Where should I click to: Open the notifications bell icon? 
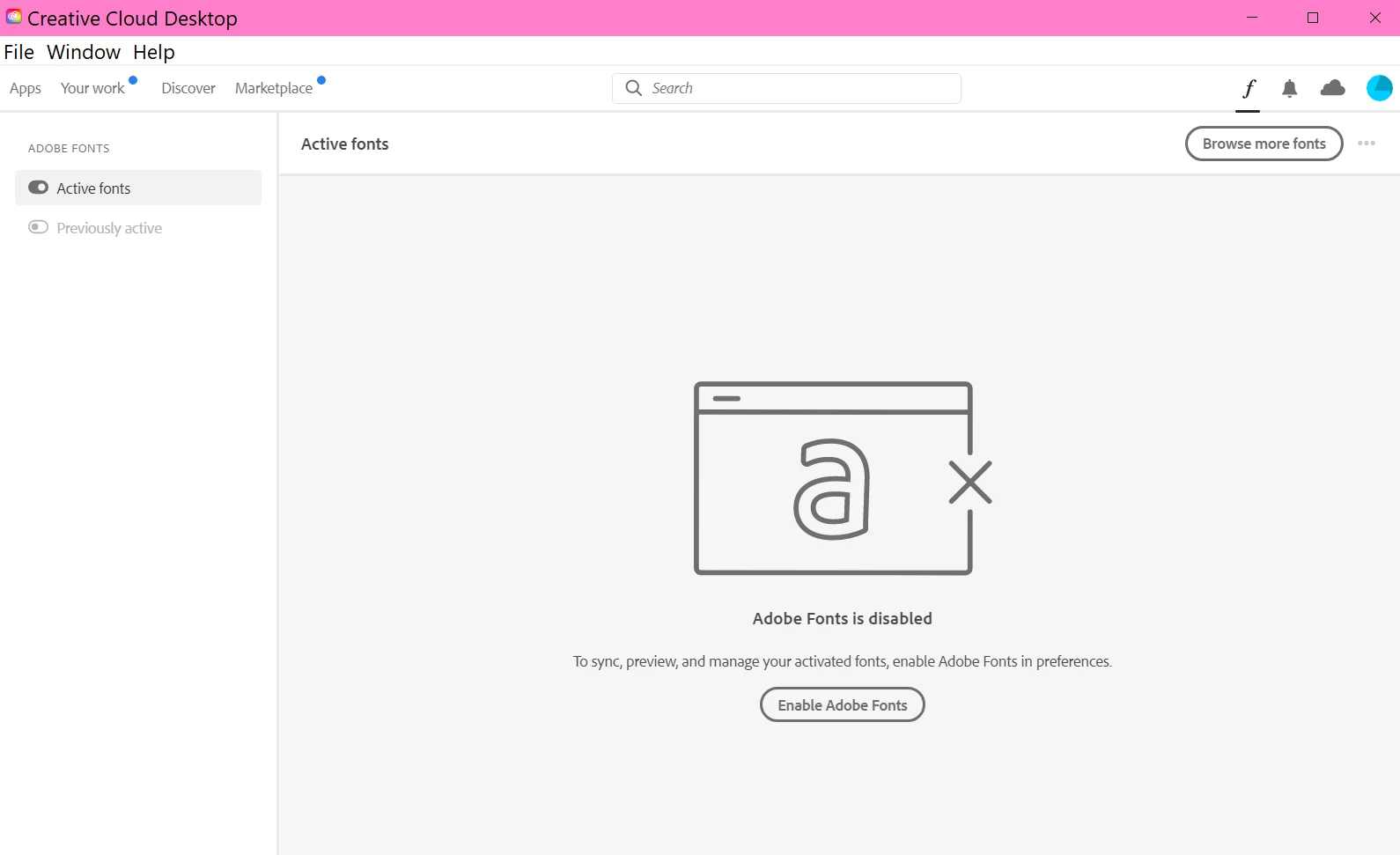tap(1289, 88)
